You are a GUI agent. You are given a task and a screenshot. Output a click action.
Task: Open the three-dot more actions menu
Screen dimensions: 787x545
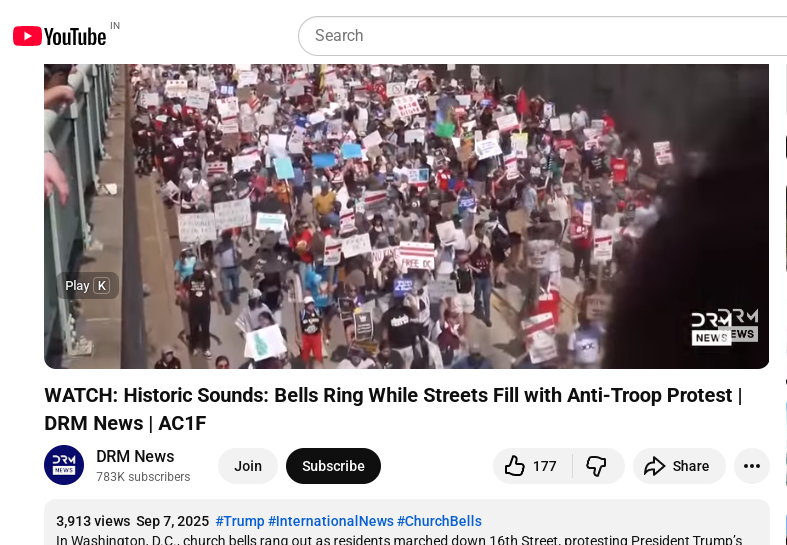[x=751, y=466]
